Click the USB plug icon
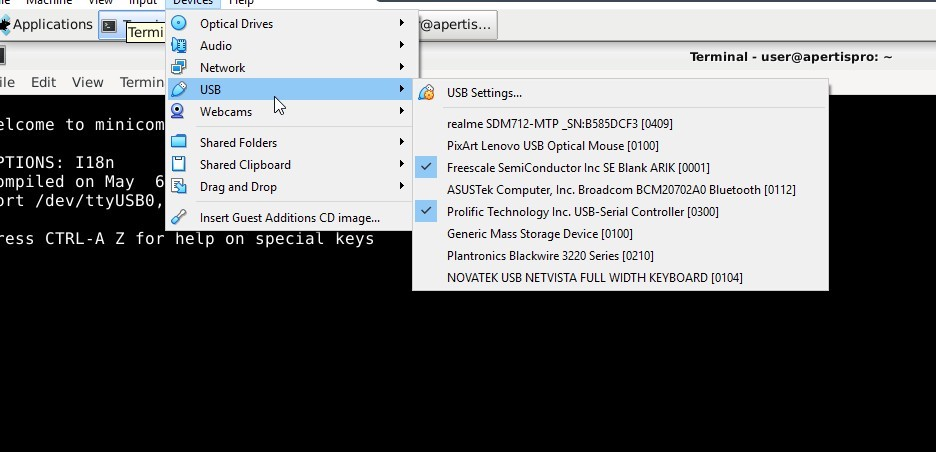936x452 pixels. tap(178, 90)
